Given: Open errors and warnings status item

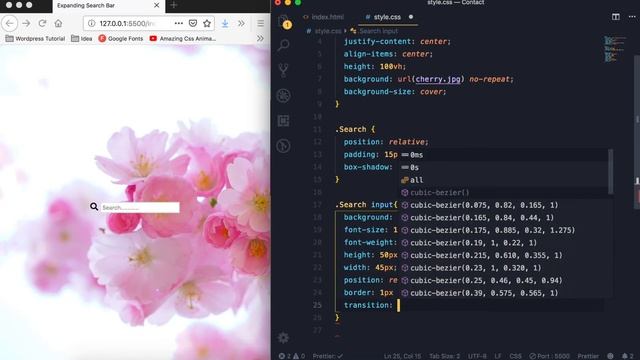Looking at the screenshot, I should click(292, 356).
